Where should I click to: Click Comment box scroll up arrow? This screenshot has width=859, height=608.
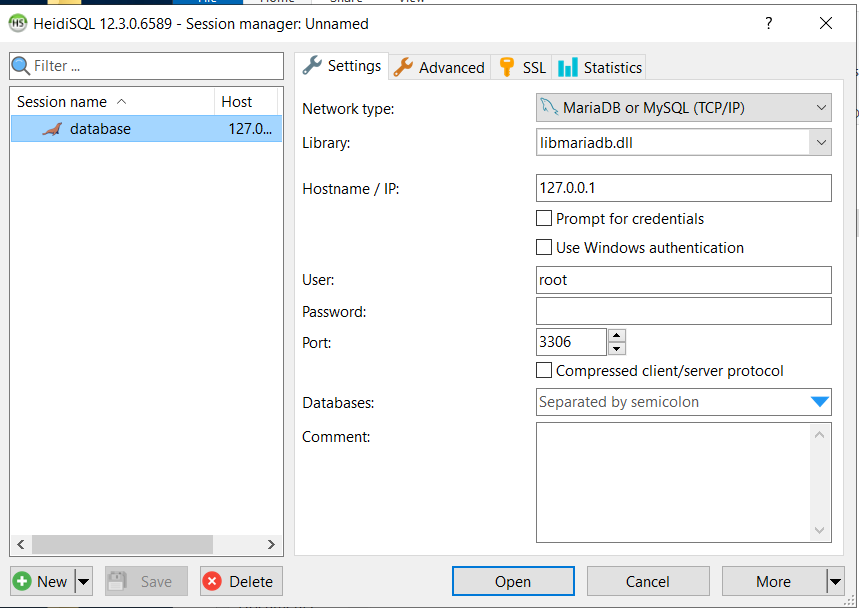[x=820, y=435]
